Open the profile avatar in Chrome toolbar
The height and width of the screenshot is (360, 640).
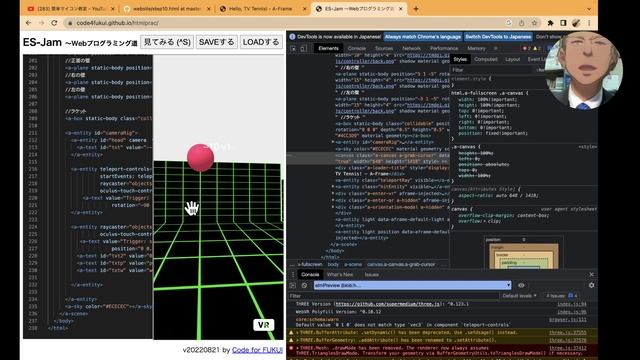(576, 23)
